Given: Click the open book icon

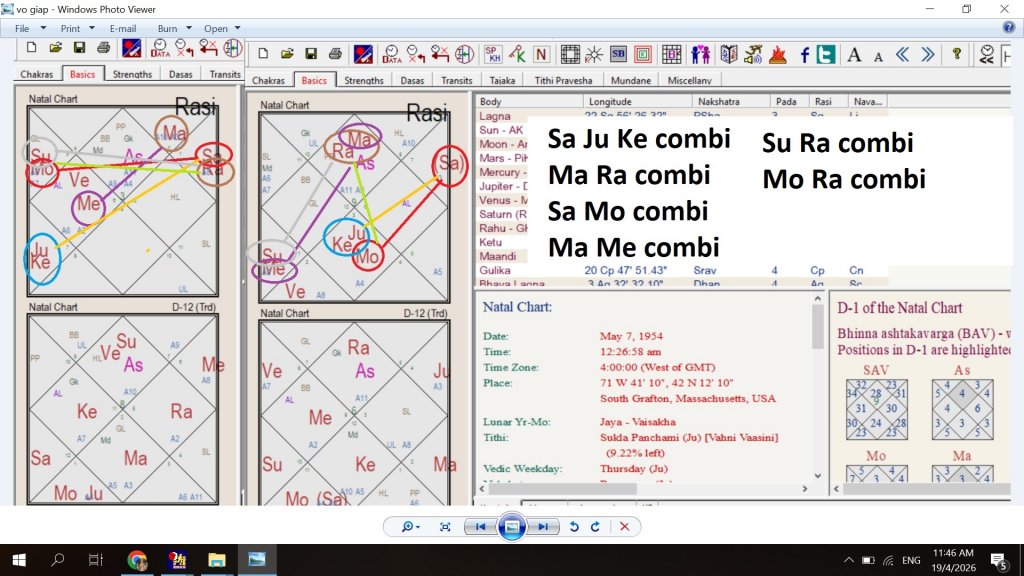Looking at the screenshot, I should click(729, 54).
